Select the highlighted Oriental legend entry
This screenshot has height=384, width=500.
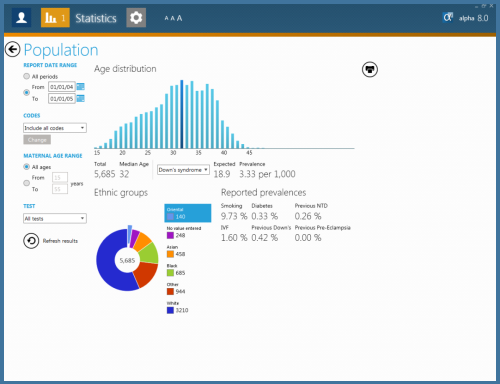(188, 213)
